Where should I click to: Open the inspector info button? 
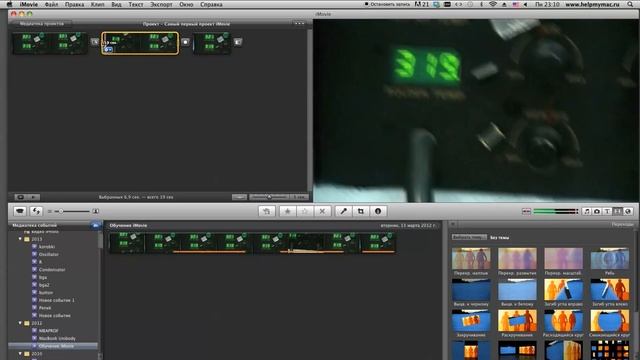(x=378, y=211)
